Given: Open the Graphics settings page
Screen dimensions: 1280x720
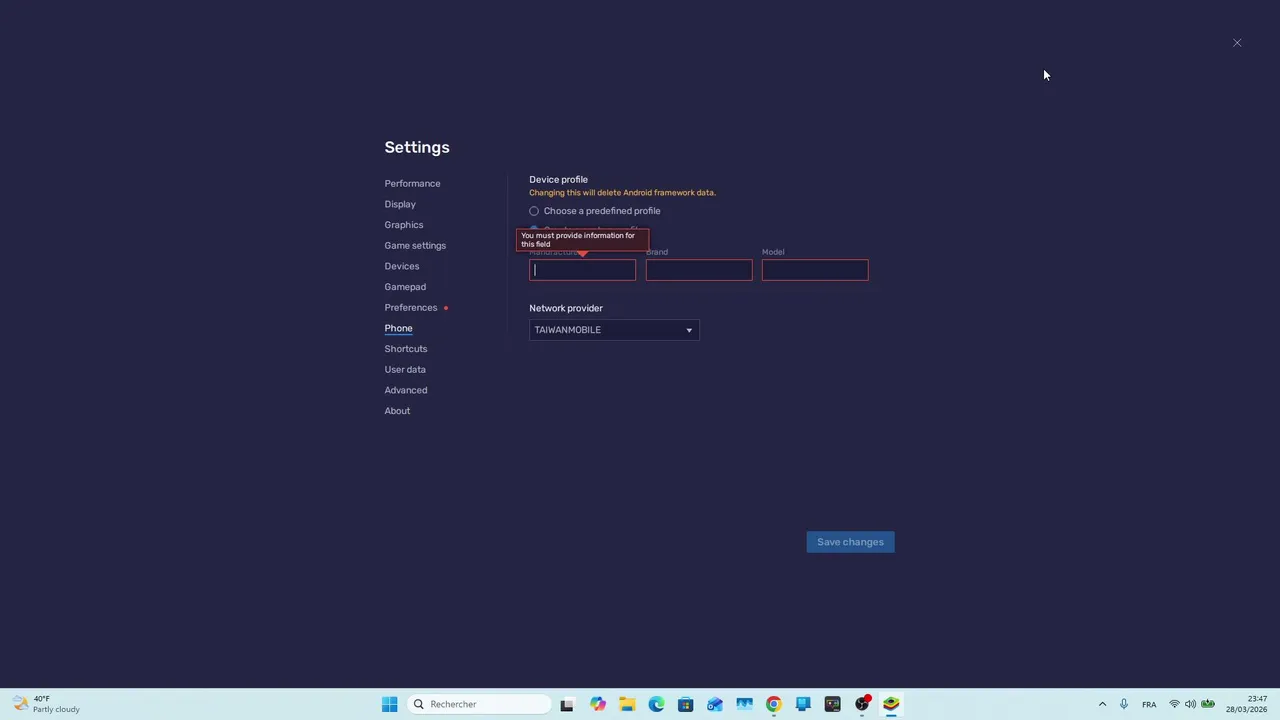Looking at the screenshot, I should tap(404, 225).
